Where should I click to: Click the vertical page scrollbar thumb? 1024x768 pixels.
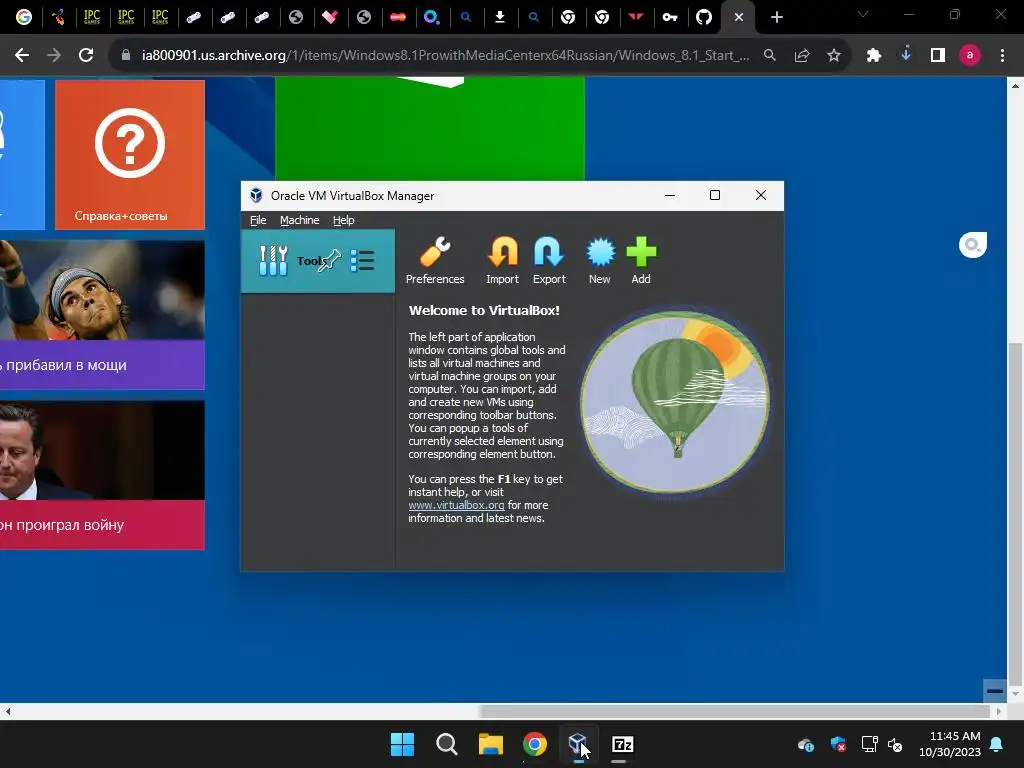point(1014,512)
